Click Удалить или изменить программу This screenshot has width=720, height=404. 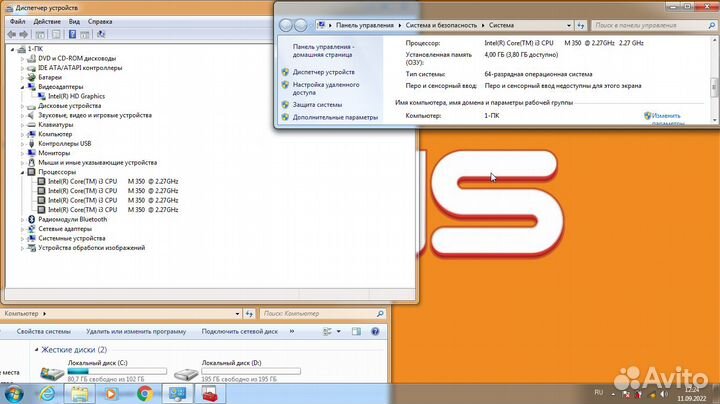pos(136,331)
